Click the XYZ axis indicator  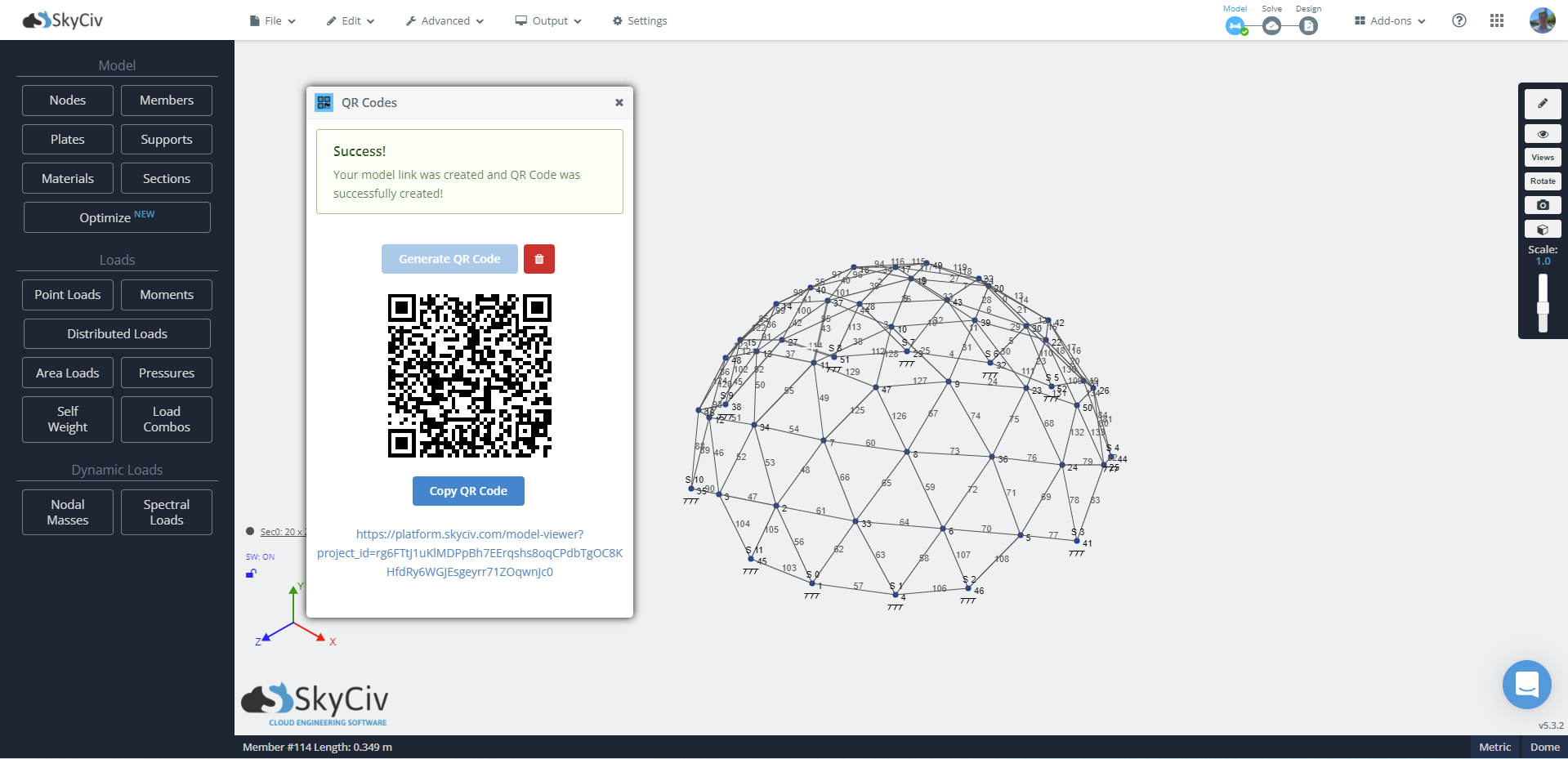(x=295, y=614)
